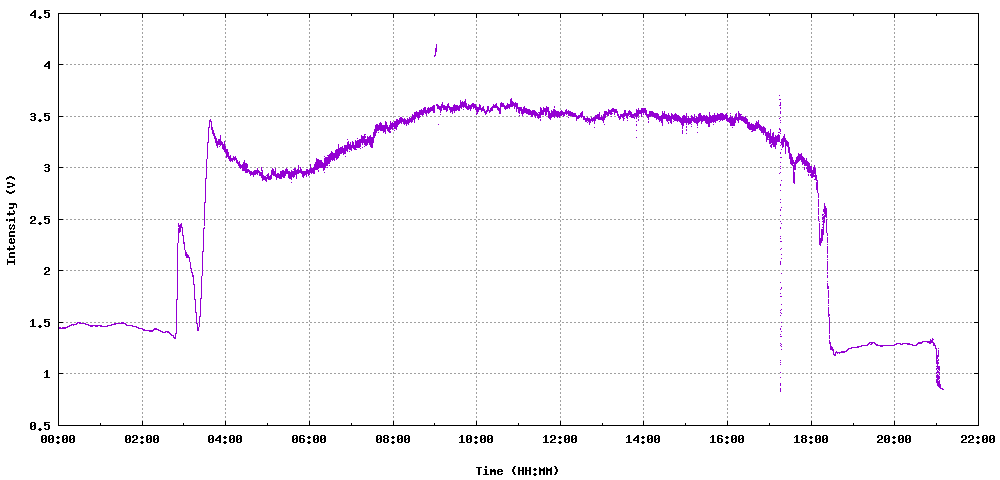Click the 3.5 intensity tick label
Image resolution: width=1000 pixels, height=480 pixels.
point(40,117)
